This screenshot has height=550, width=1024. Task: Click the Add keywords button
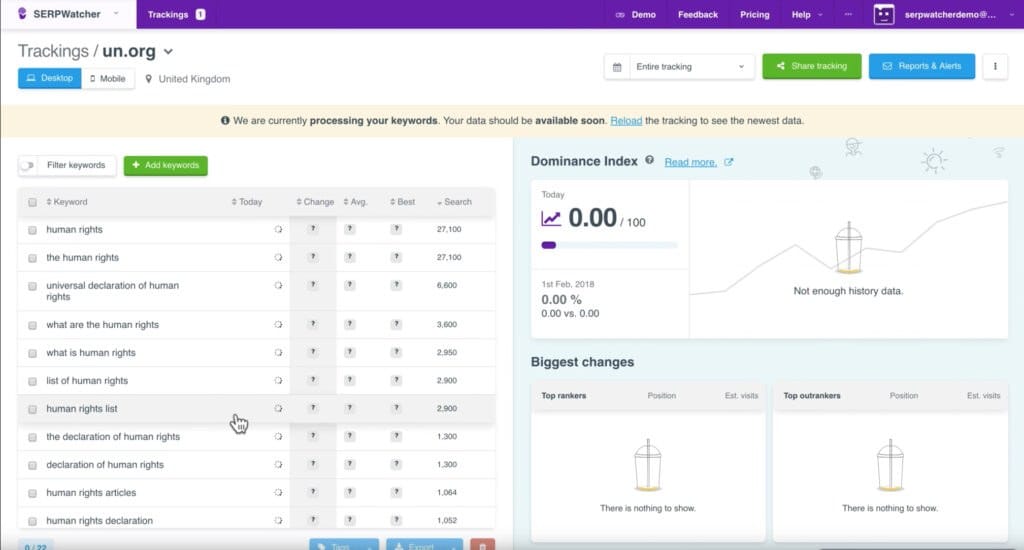pos(166,165)
